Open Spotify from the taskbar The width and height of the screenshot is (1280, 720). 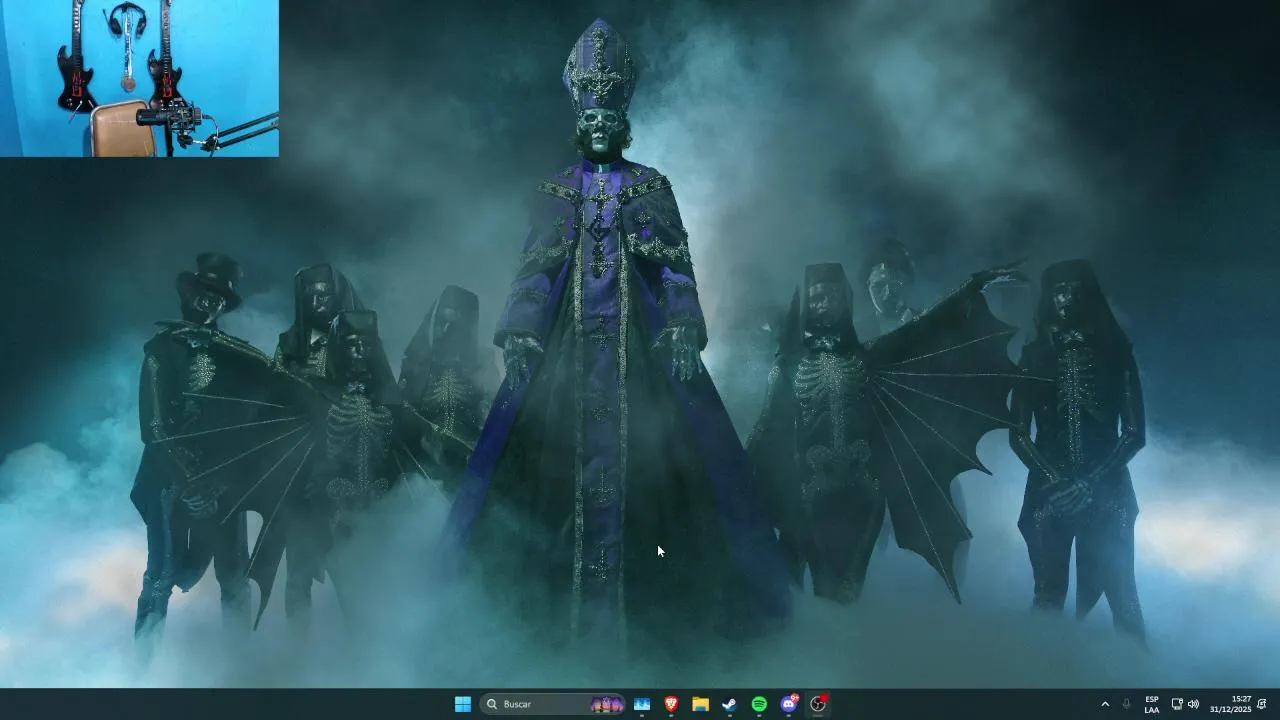(759, 704)
